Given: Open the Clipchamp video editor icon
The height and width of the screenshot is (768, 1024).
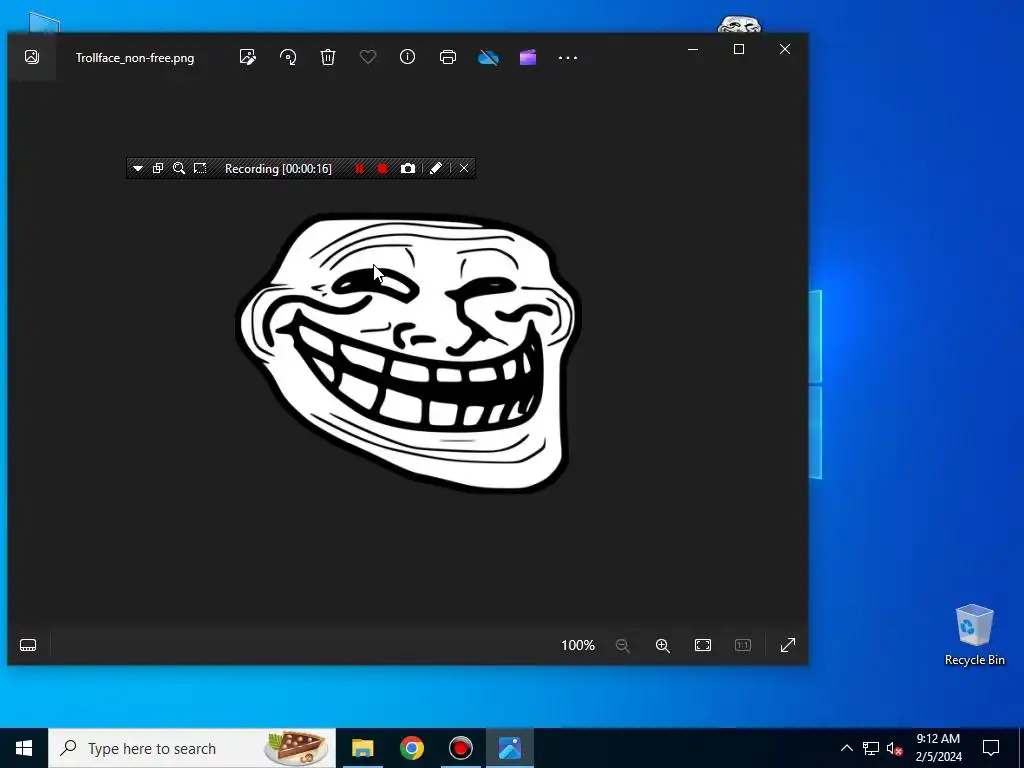Looking at the screenshot, I should (x=528, y=57).
